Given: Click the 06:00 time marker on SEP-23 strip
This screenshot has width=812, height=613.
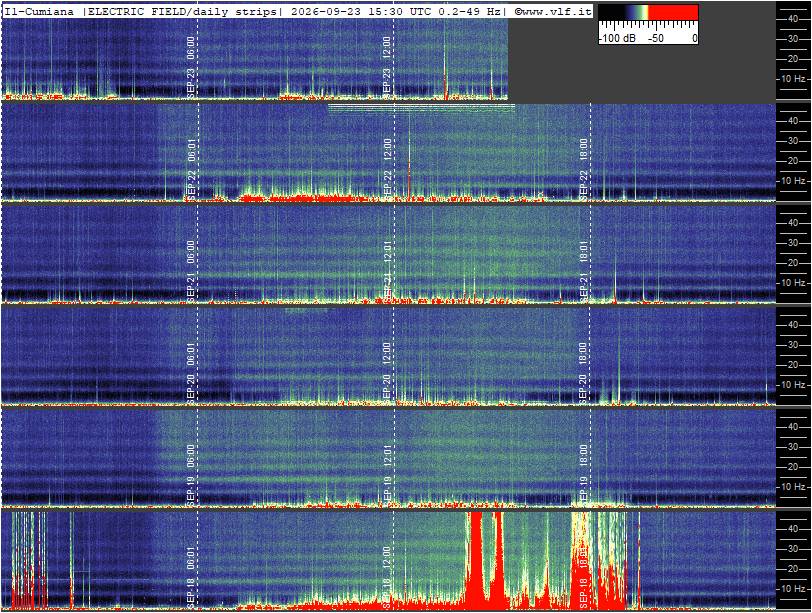Looking at the screenshot, I should point(190,47).
